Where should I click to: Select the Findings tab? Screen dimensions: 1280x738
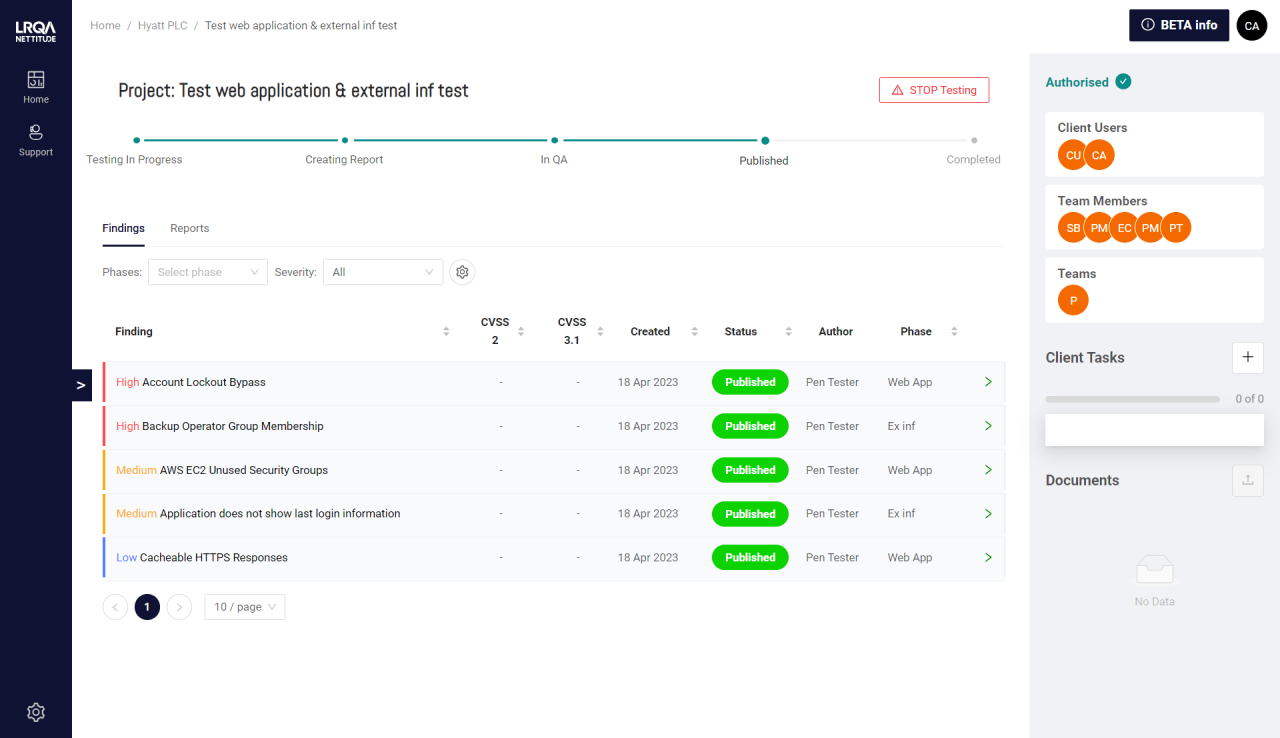[x=122, y=228]
